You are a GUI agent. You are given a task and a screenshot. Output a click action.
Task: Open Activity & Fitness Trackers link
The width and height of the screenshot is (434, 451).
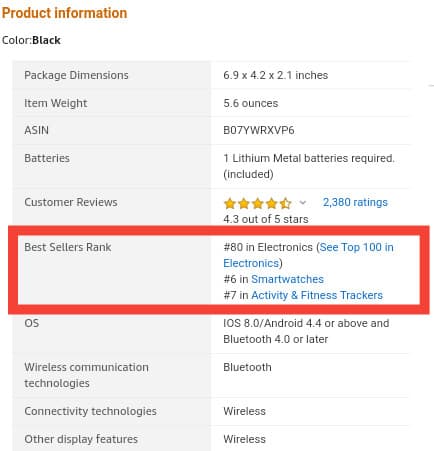pos(317,295)
